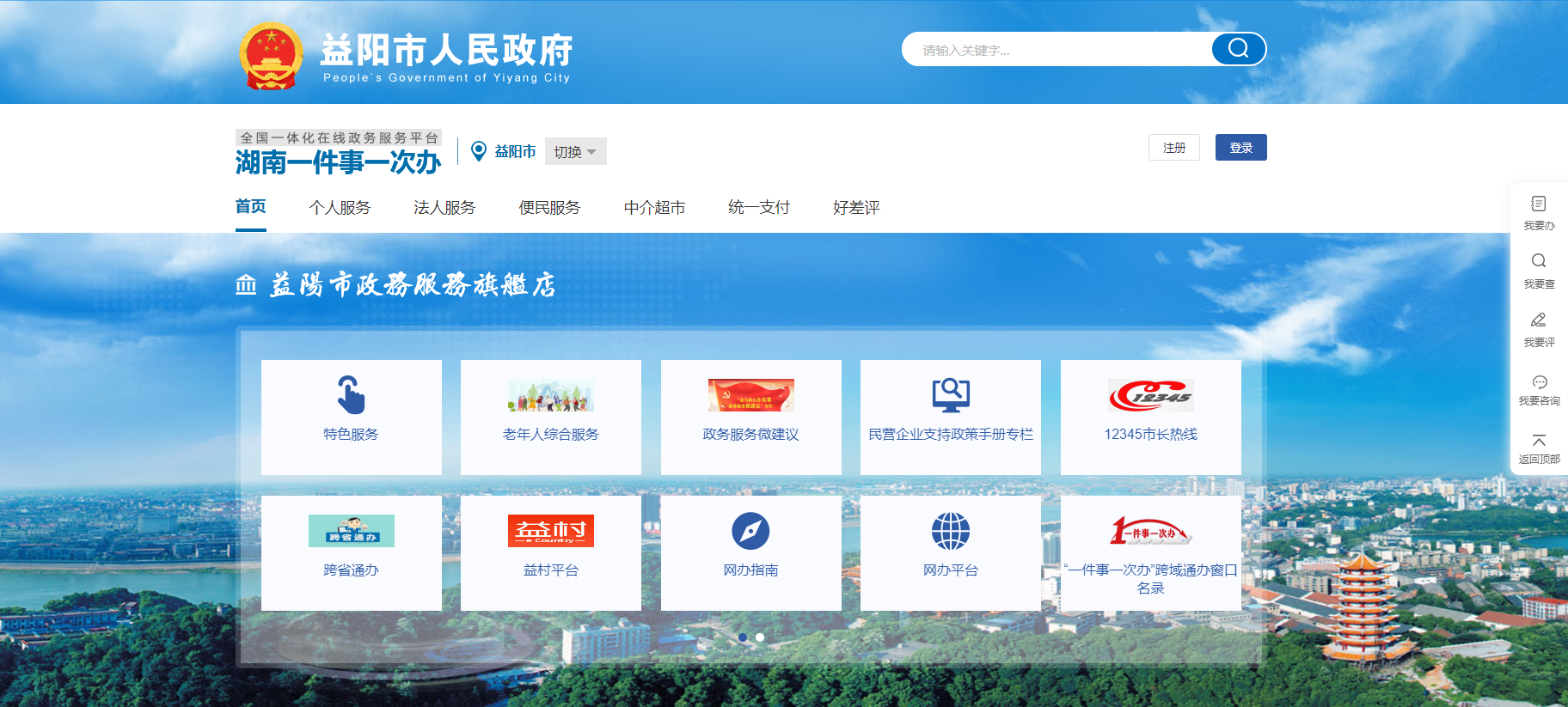Expand the 切换 city dropdown

[x=575, y=152]
